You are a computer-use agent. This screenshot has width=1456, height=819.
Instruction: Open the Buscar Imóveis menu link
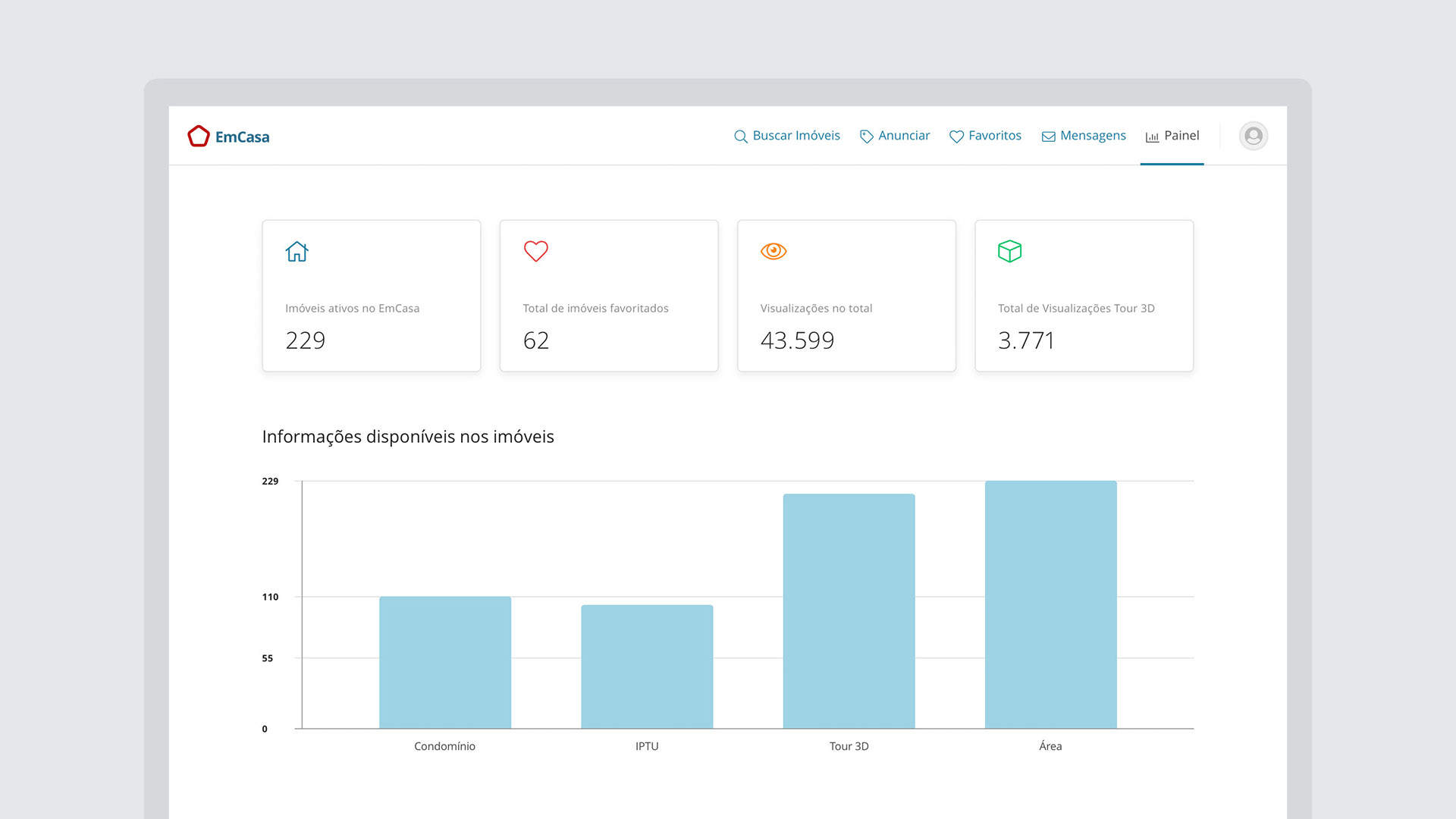796,136
